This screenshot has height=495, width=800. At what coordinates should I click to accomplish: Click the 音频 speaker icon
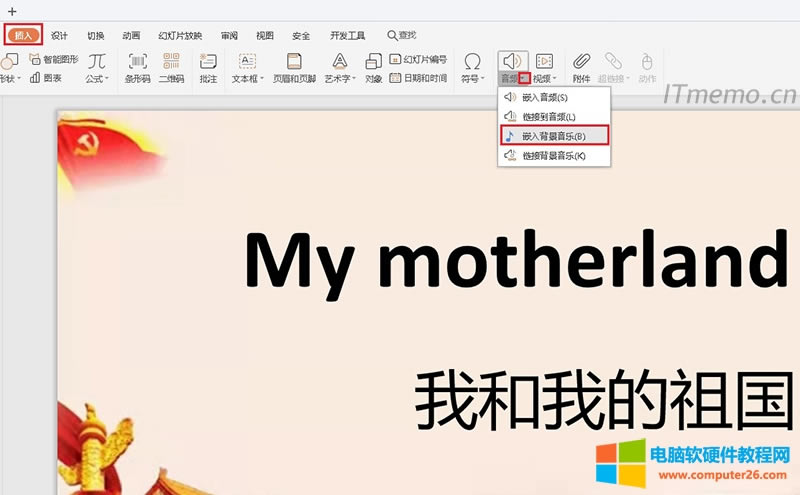(x=511, y=61)
